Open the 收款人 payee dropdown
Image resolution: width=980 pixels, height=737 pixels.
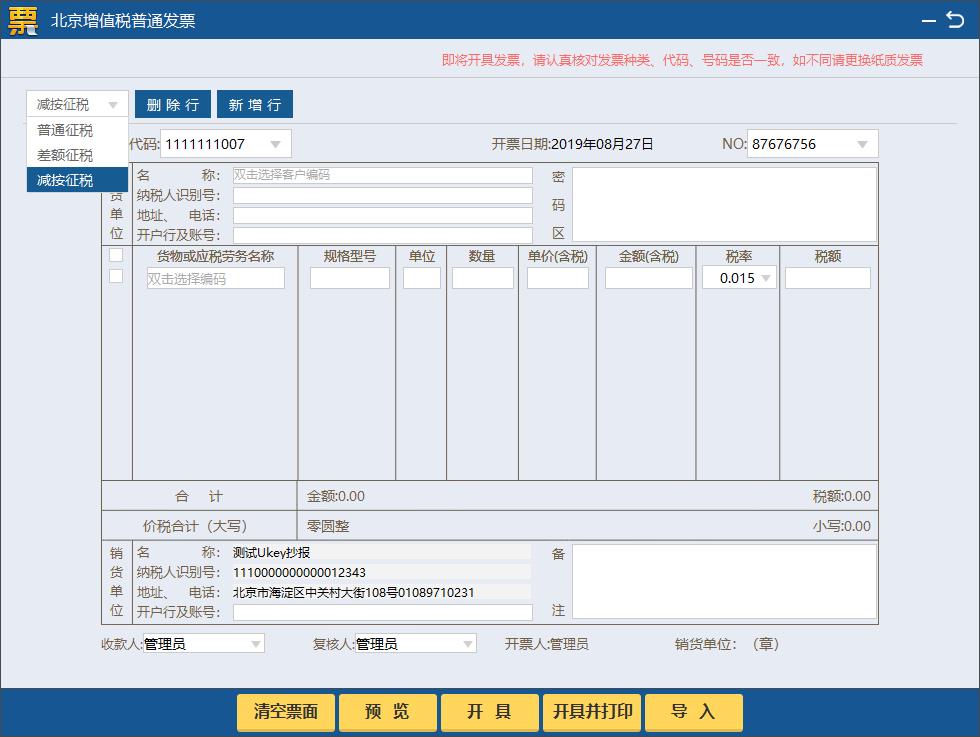(x=255, y=643)
